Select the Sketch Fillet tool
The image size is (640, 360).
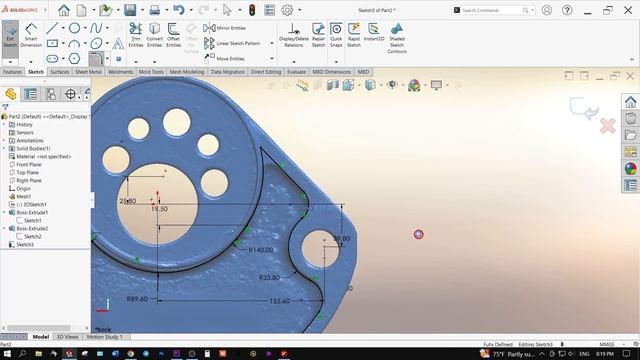(96, 59)
